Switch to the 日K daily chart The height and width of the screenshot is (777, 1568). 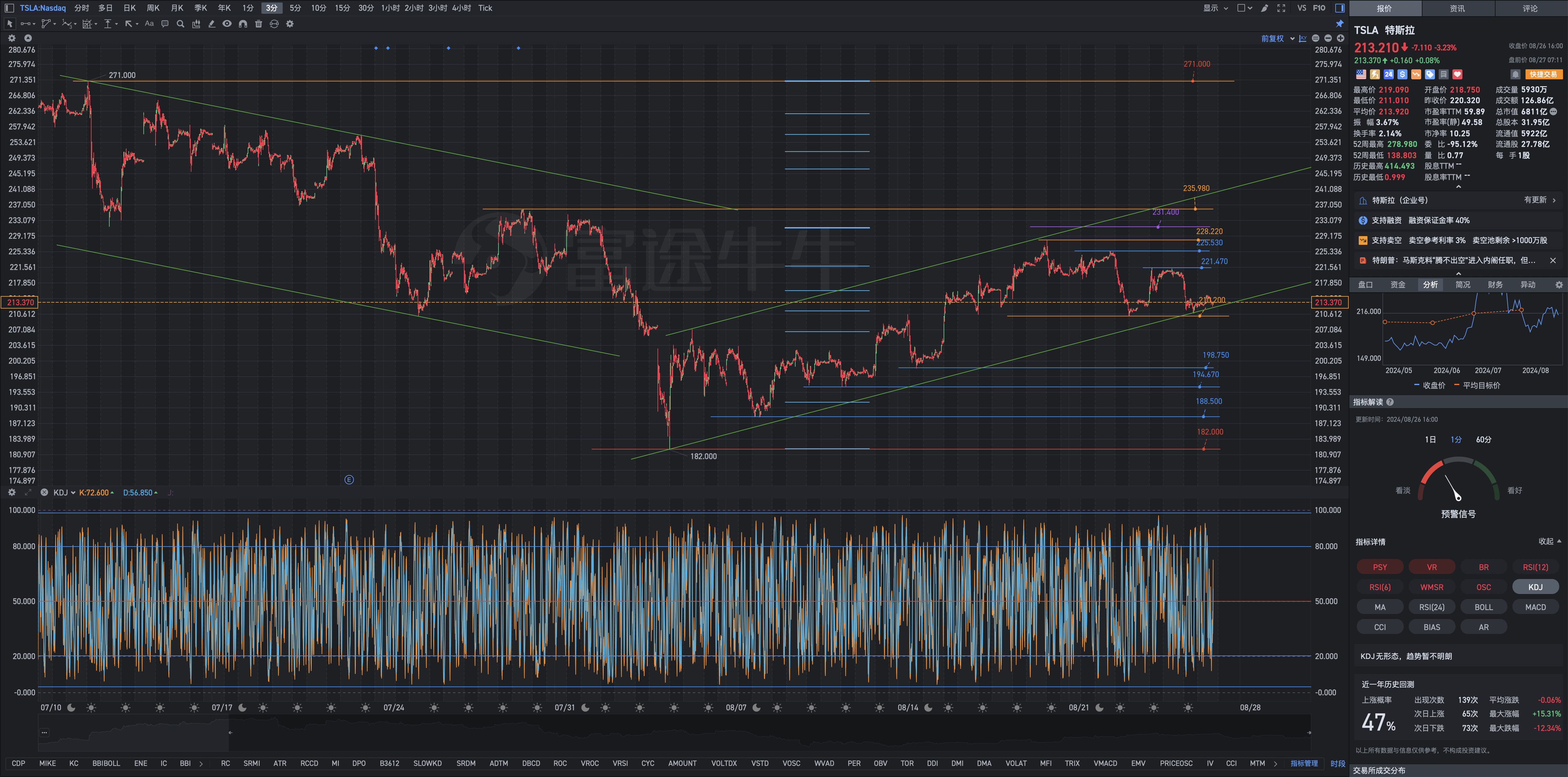pos(130,8)
